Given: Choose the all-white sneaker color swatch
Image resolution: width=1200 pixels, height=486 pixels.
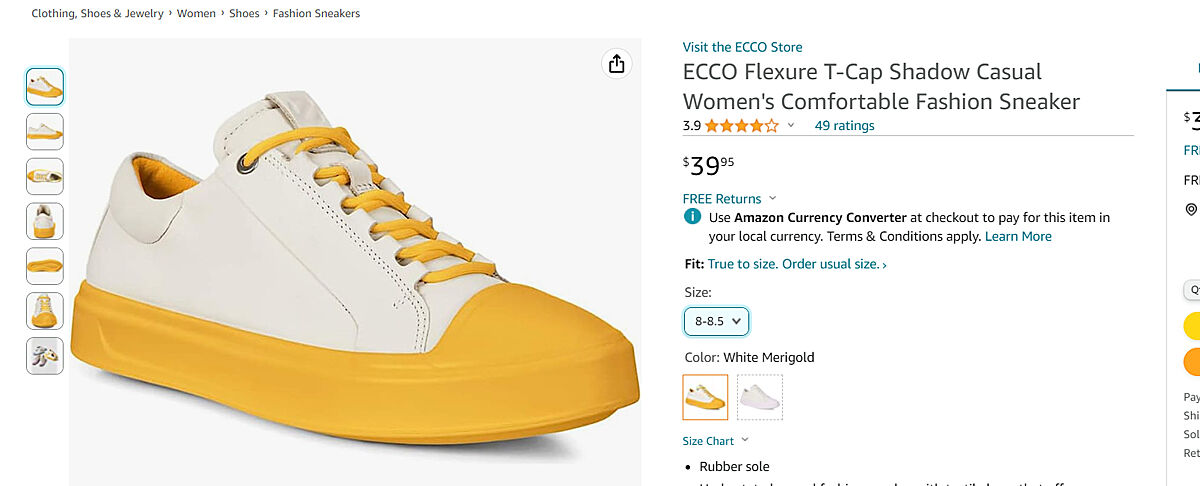Looking at the screenshot, I should tap(760, 397).
